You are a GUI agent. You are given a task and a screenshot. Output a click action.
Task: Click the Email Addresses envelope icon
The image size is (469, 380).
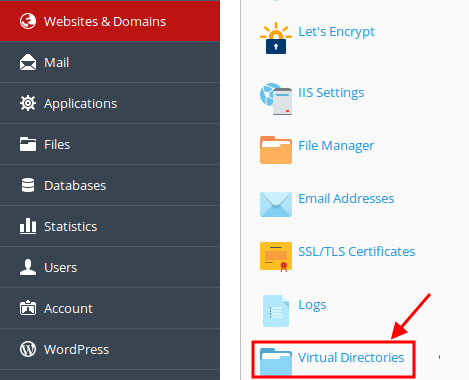tap(276, 204)
